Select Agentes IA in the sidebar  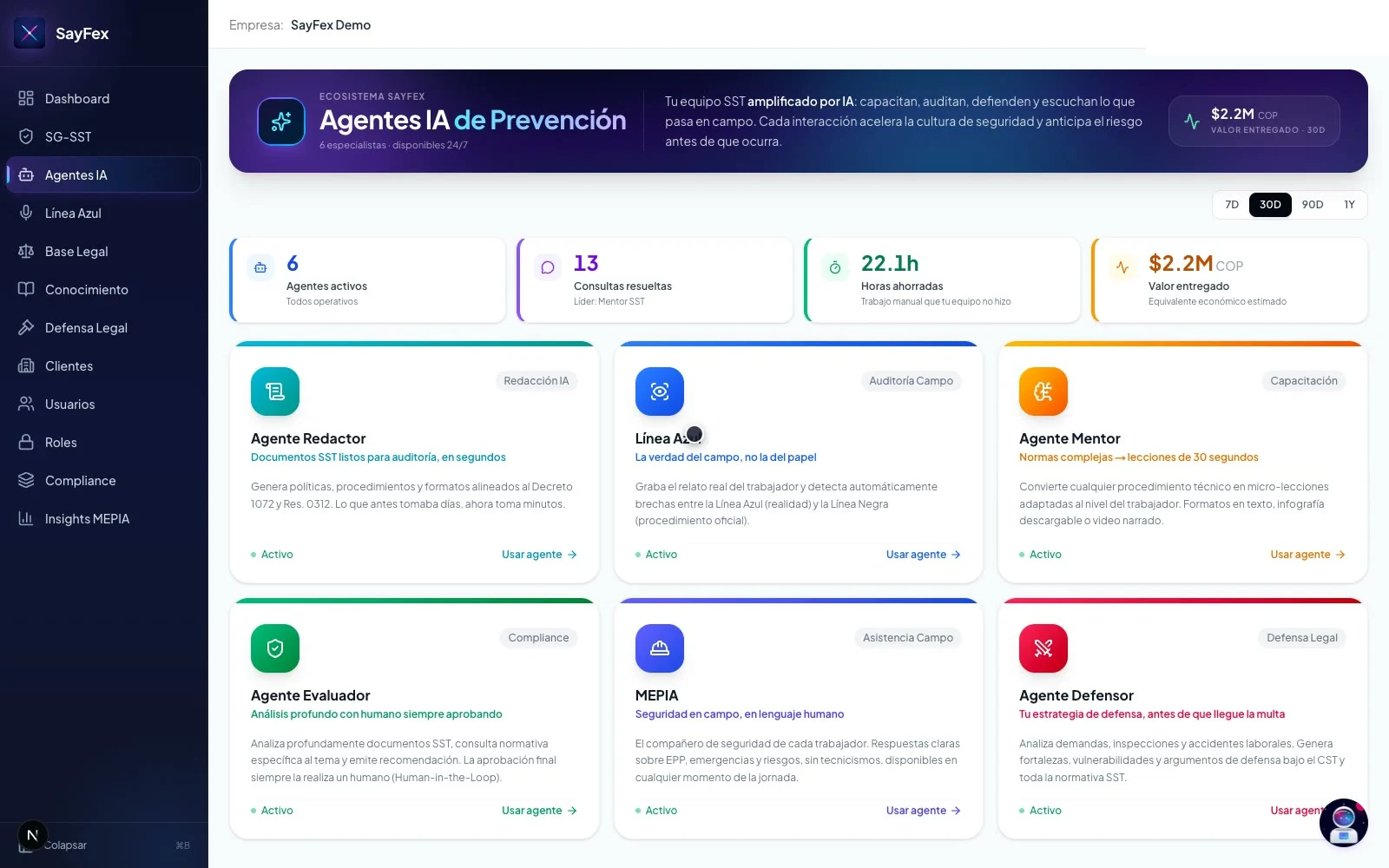104,175
